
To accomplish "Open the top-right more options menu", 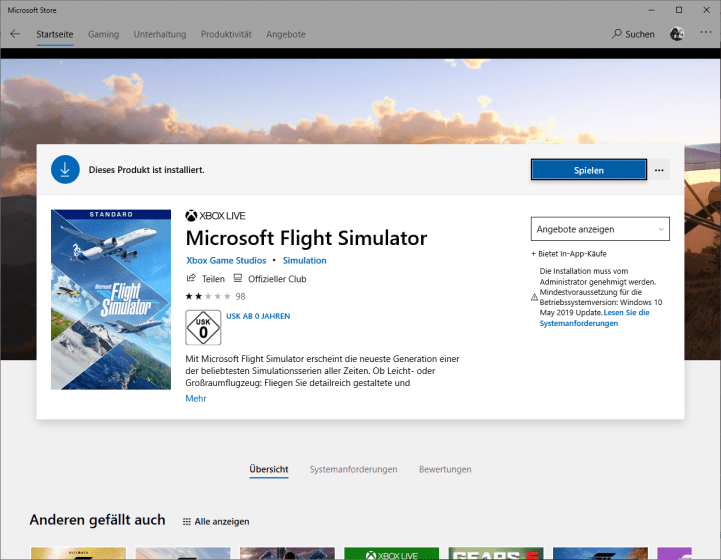I will (x=706, y=32).
